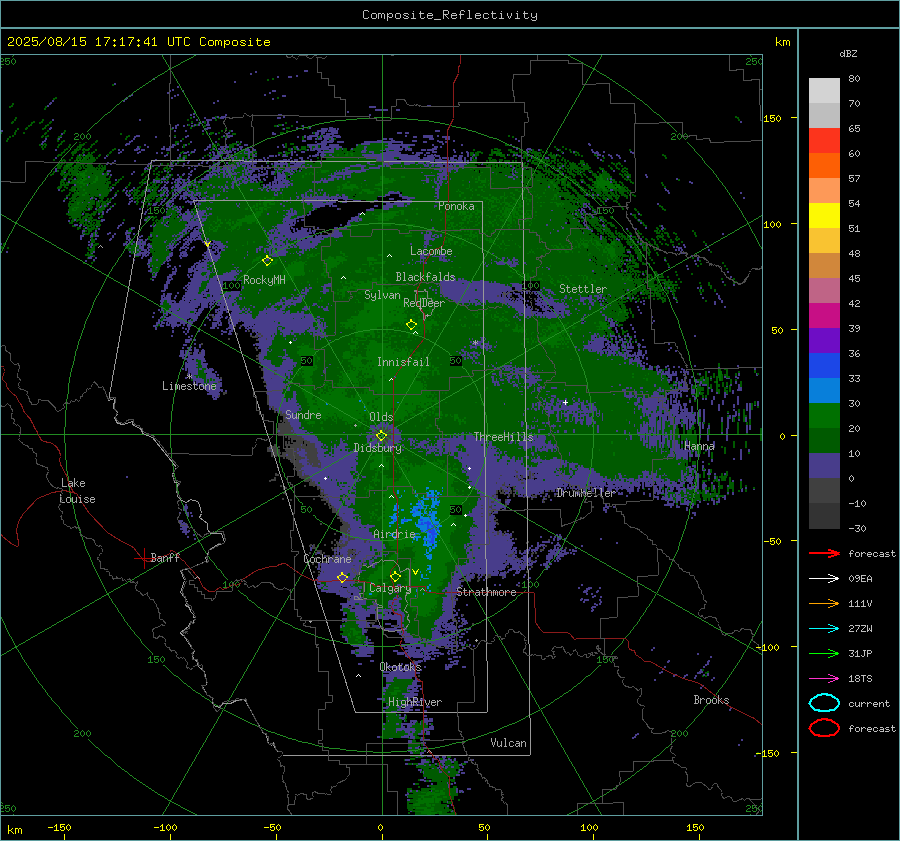Screen dimensions: 900x841
Task: Click the red cross marker at Banff
Action: point(143,558)
